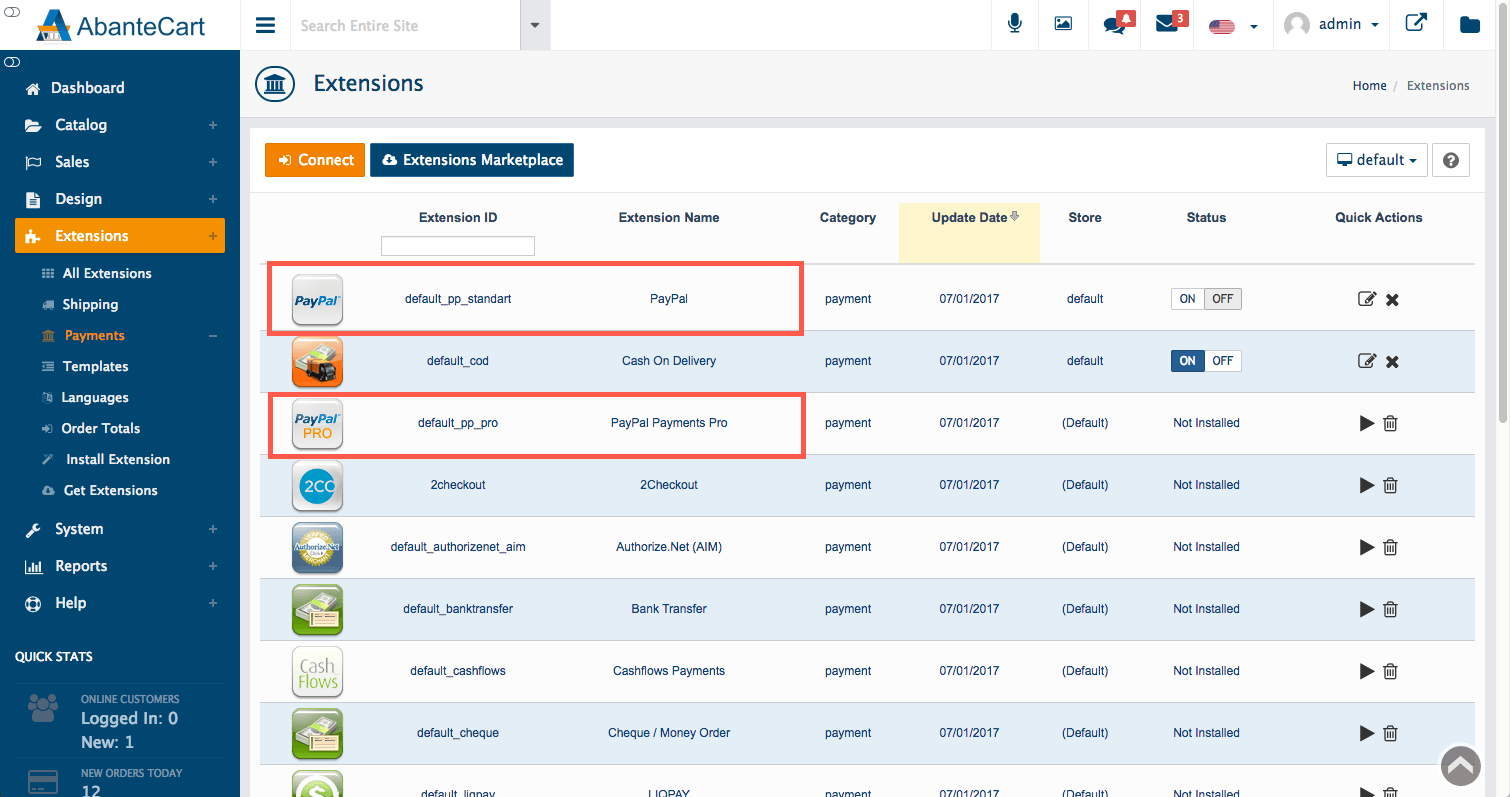
Task: Click Home breadcrumb link
Action: [1369, 86]
